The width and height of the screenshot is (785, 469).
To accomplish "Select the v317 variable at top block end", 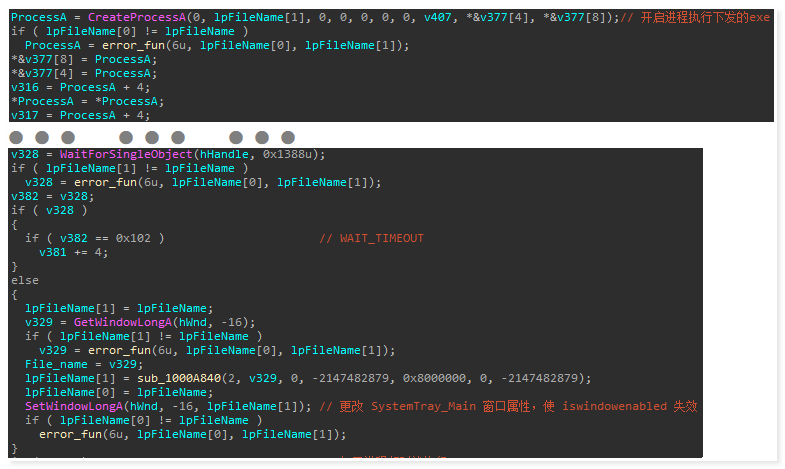I will [25, 116].
